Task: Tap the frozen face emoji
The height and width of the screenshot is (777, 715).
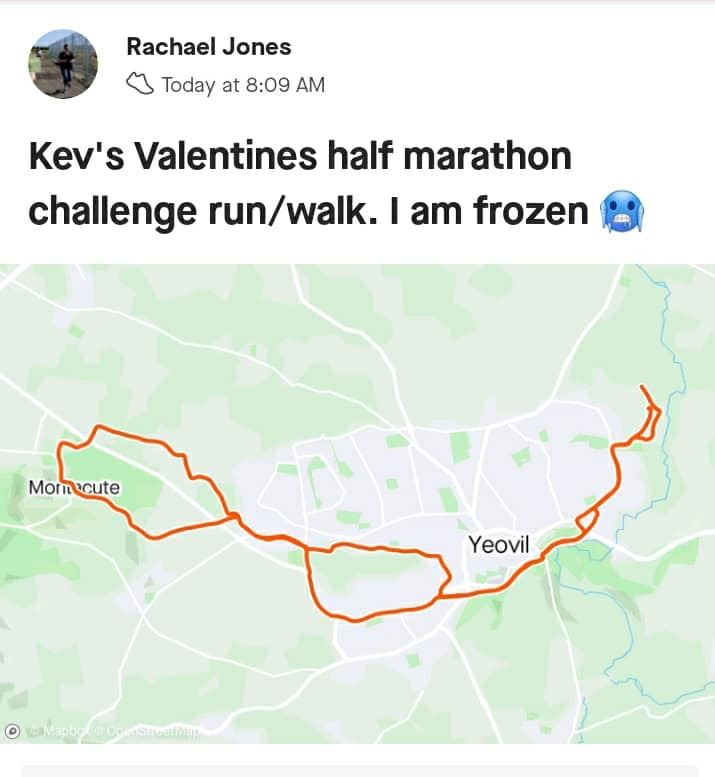Action: [622, 210]
